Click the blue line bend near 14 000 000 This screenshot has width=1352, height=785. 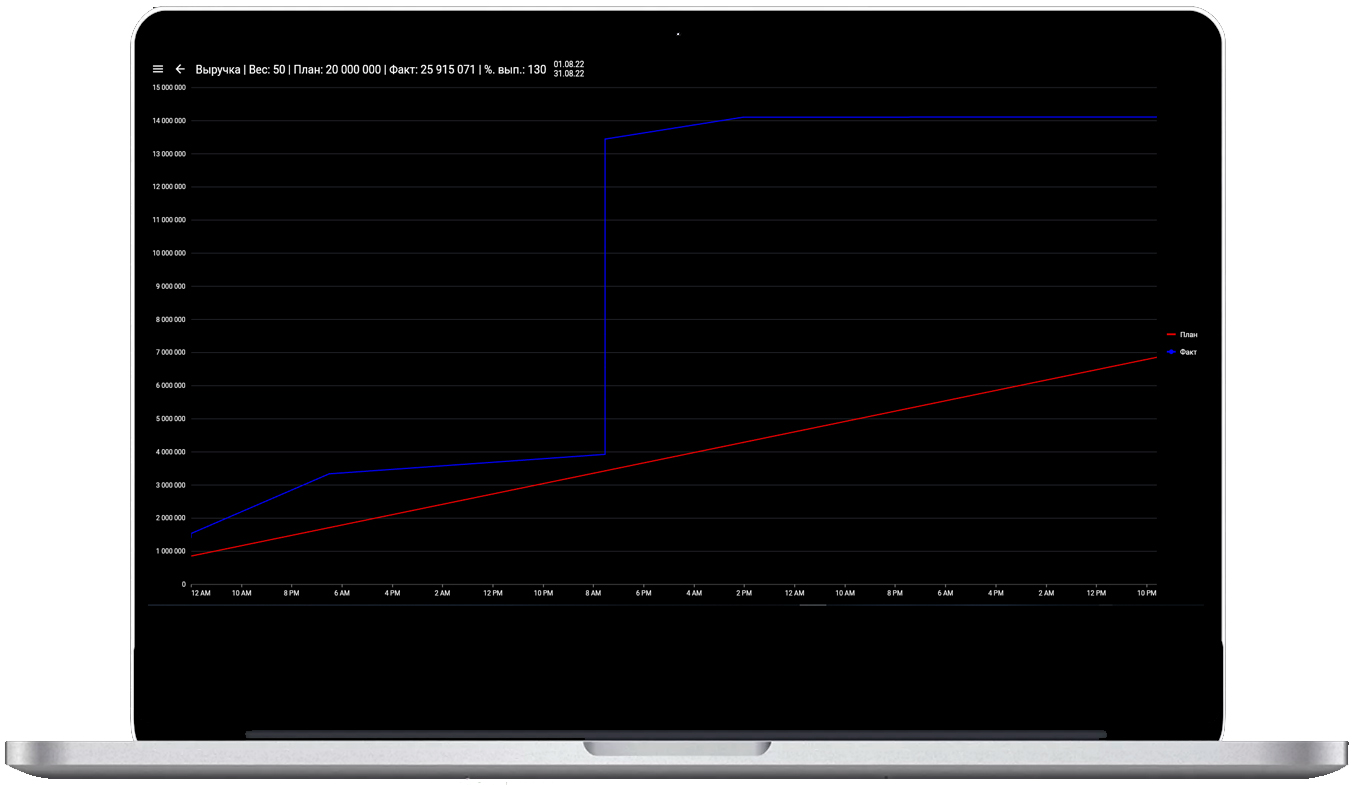pyautogui.click(x=742, y=118)
